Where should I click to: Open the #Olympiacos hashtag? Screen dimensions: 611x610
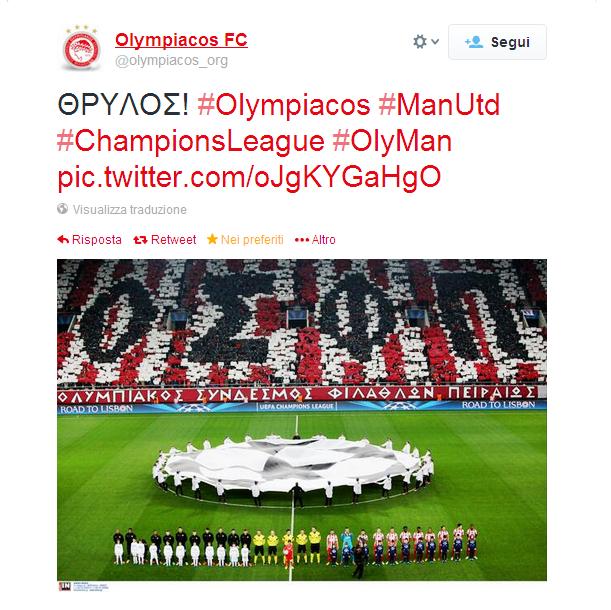(x=284, y=105)
